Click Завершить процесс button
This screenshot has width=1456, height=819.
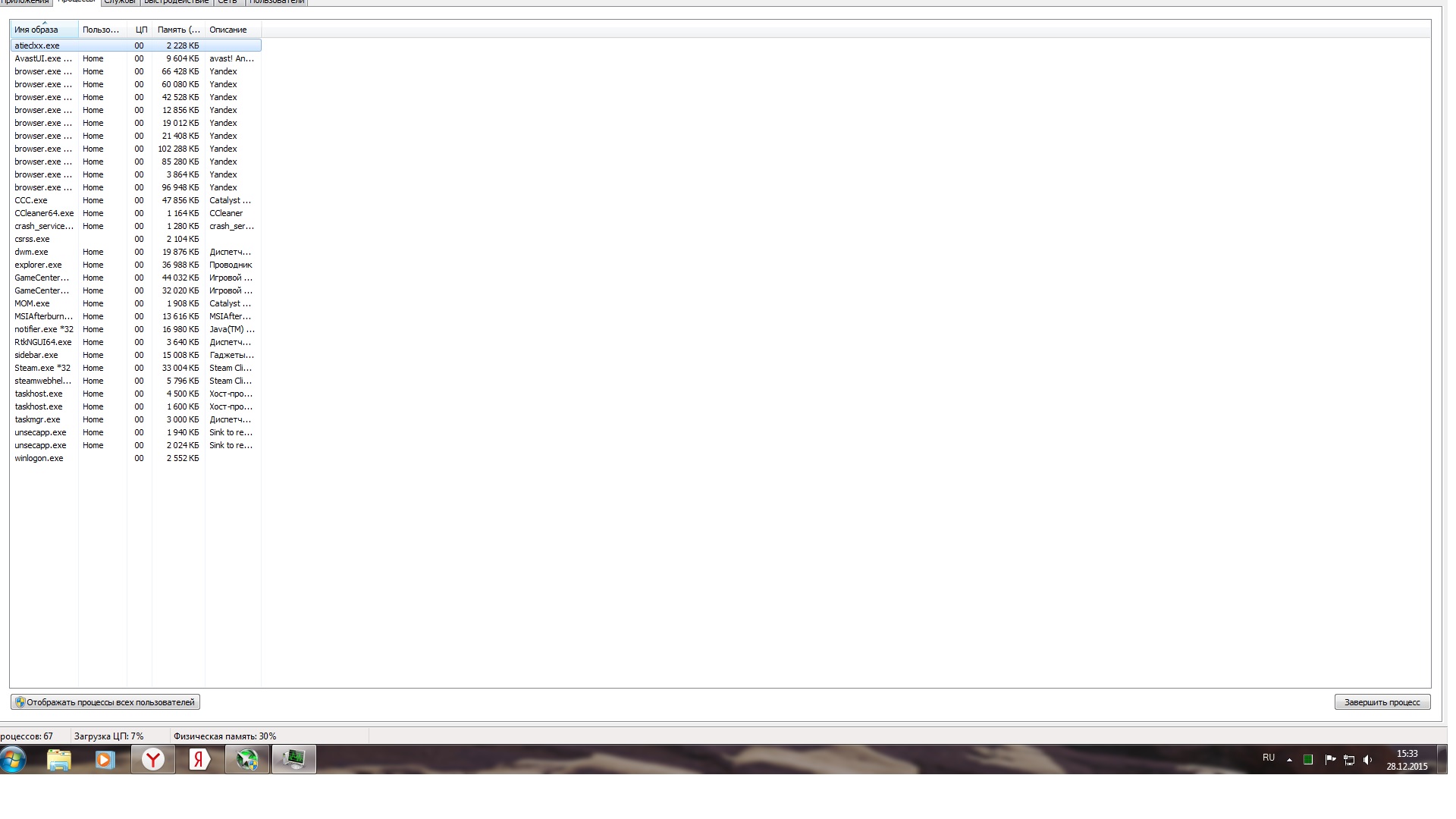click(1382, 702)
